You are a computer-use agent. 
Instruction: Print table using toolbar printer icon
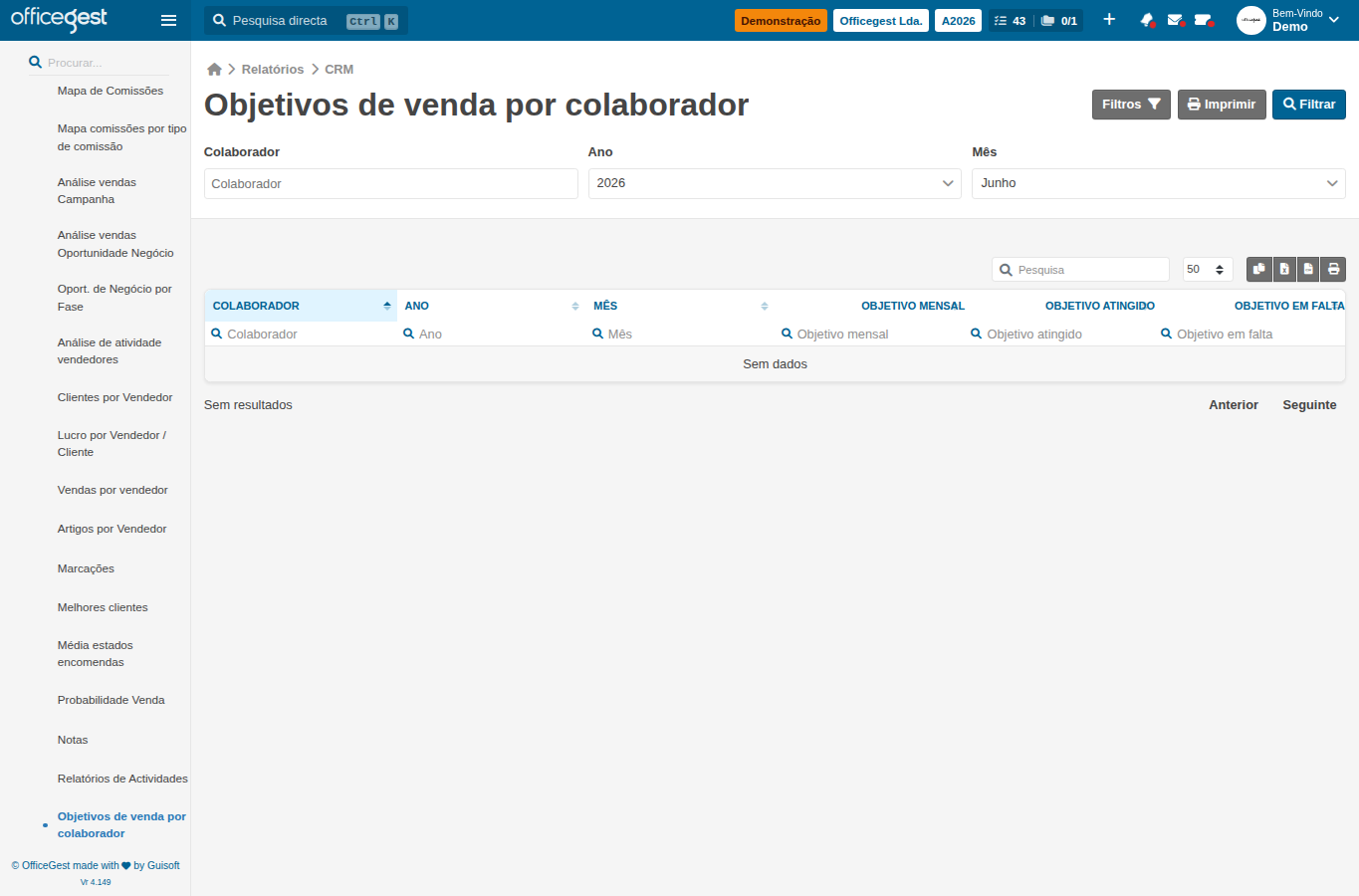pos(1333,269)
